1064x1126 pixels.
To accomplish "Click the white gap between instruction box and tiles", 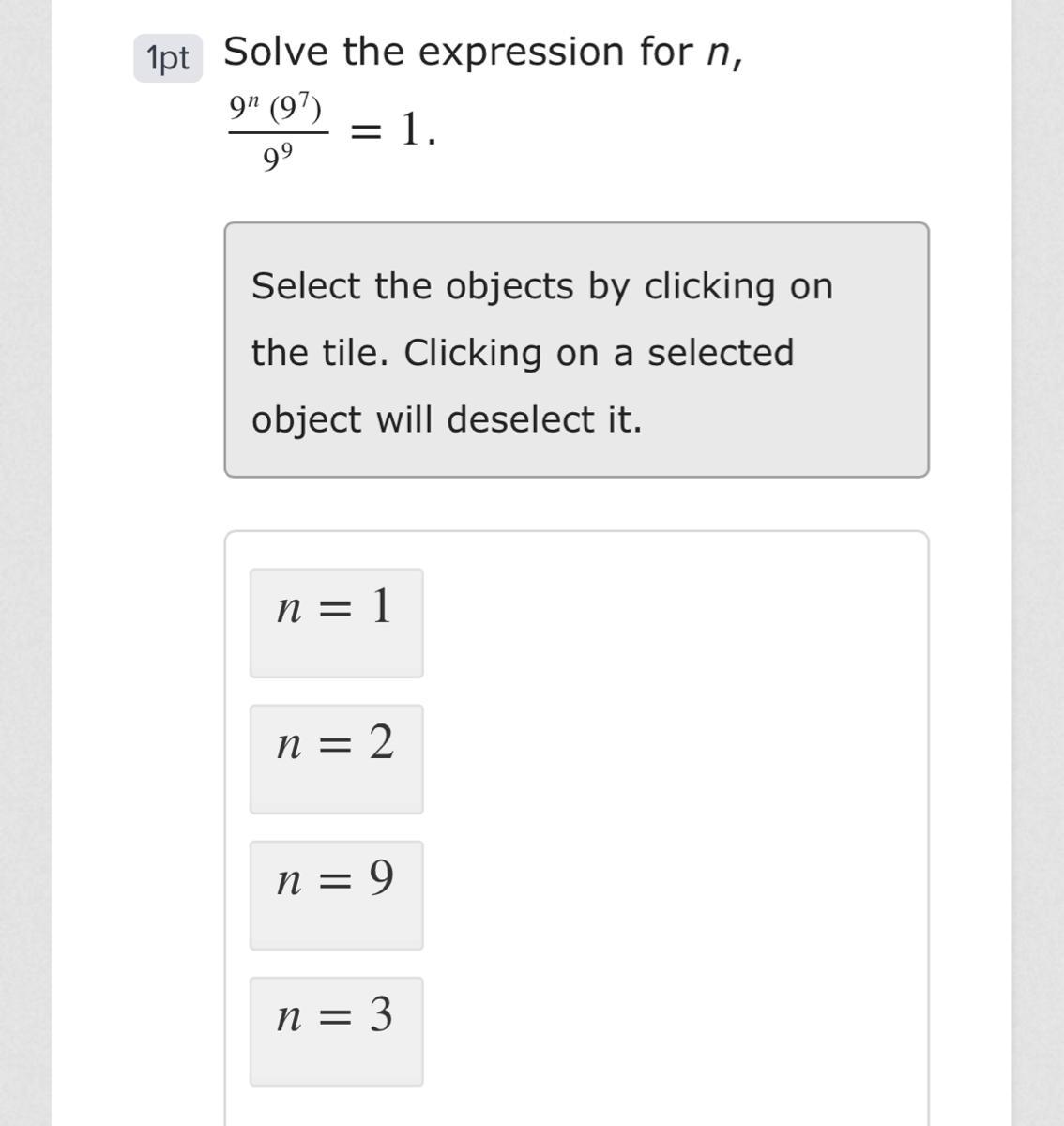I will tap(576, 504).
